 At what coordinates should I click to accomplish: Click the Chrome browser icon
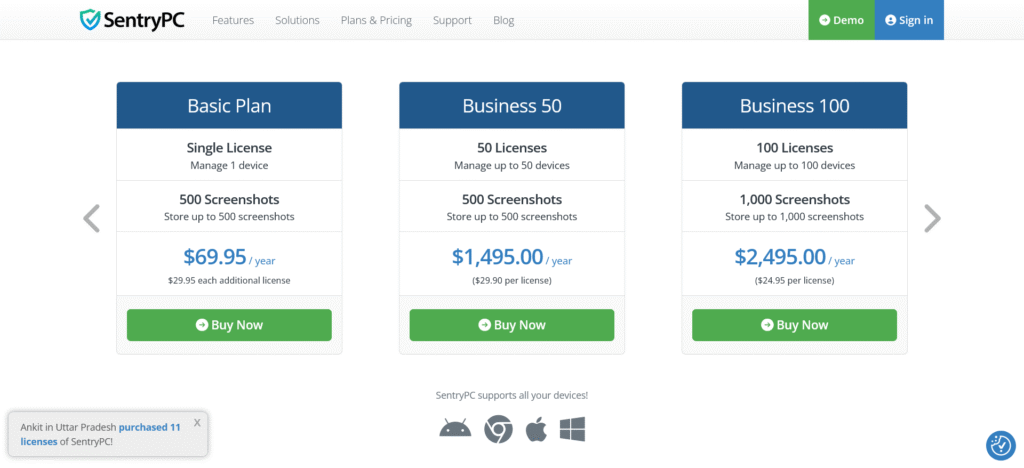[498, 430]
